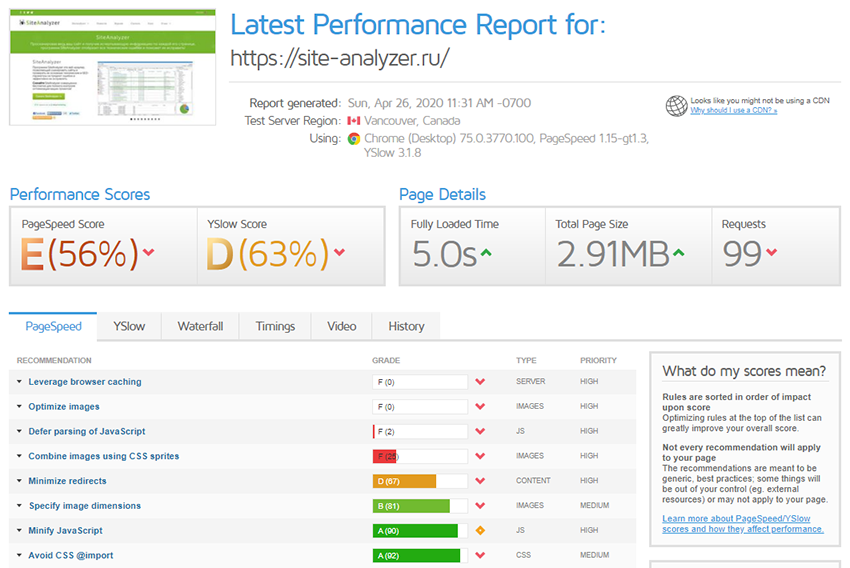Image resolution: width=850 pixels, height=568 pixels.
Task: Click Defer parsing of JavaScript recommendation
Action: point(87,431)
